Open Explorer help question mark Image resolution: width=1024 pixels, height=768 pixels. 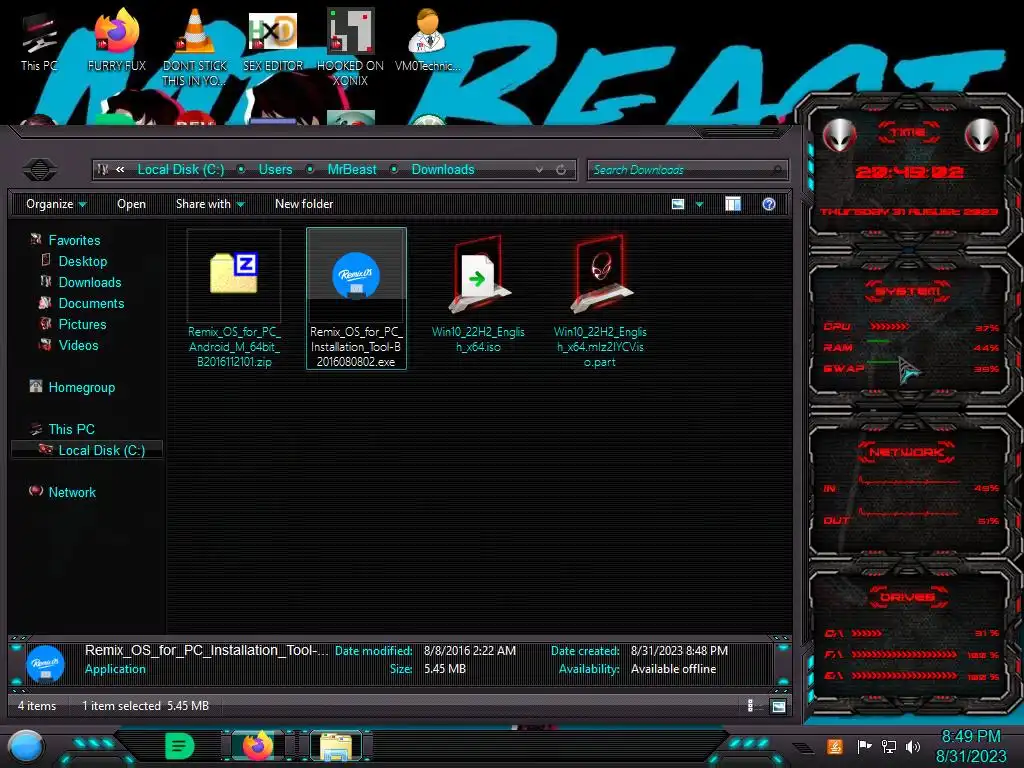769,204
